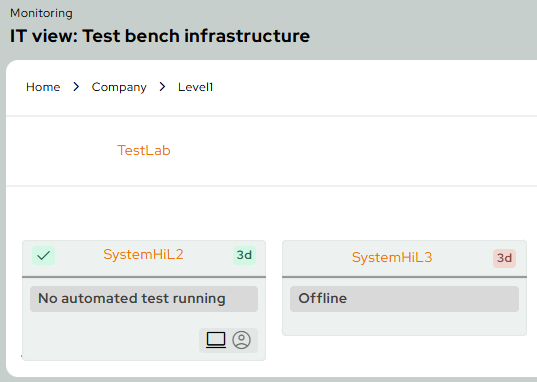Open the TestLab link
The image size is (537, 382).
(x=144, y=150)
